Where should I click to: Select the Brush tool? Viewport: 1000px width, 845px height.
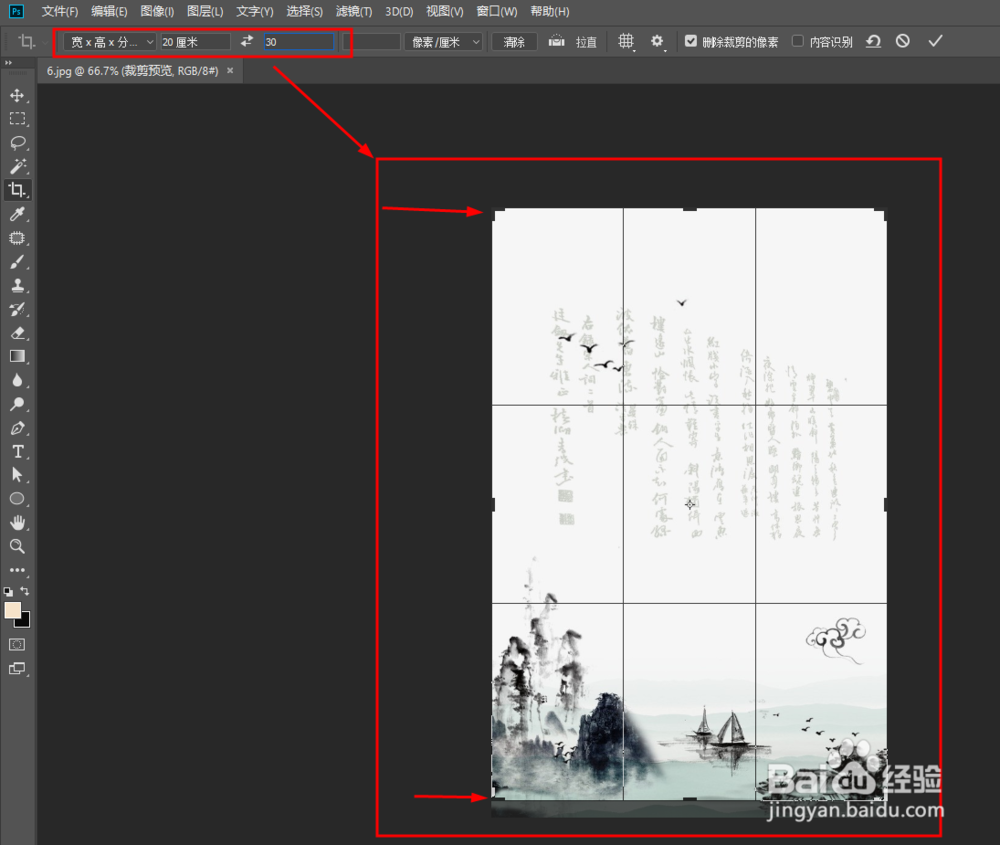[17, 262]
